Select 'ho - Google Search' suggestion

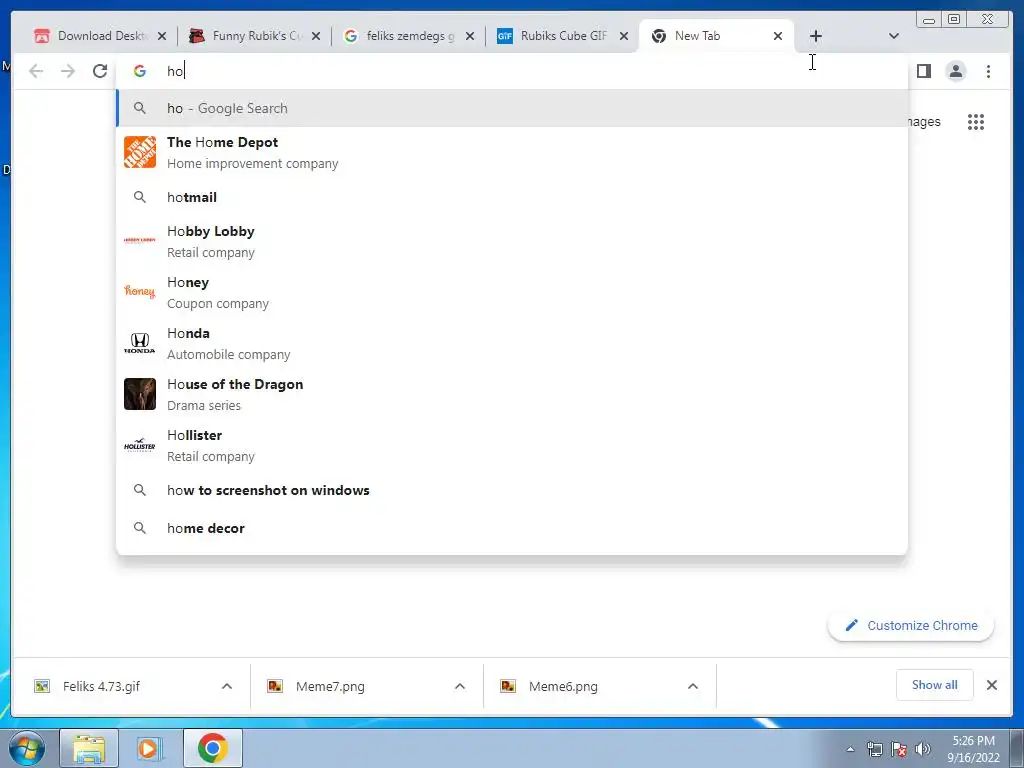(x=512, y=108)
